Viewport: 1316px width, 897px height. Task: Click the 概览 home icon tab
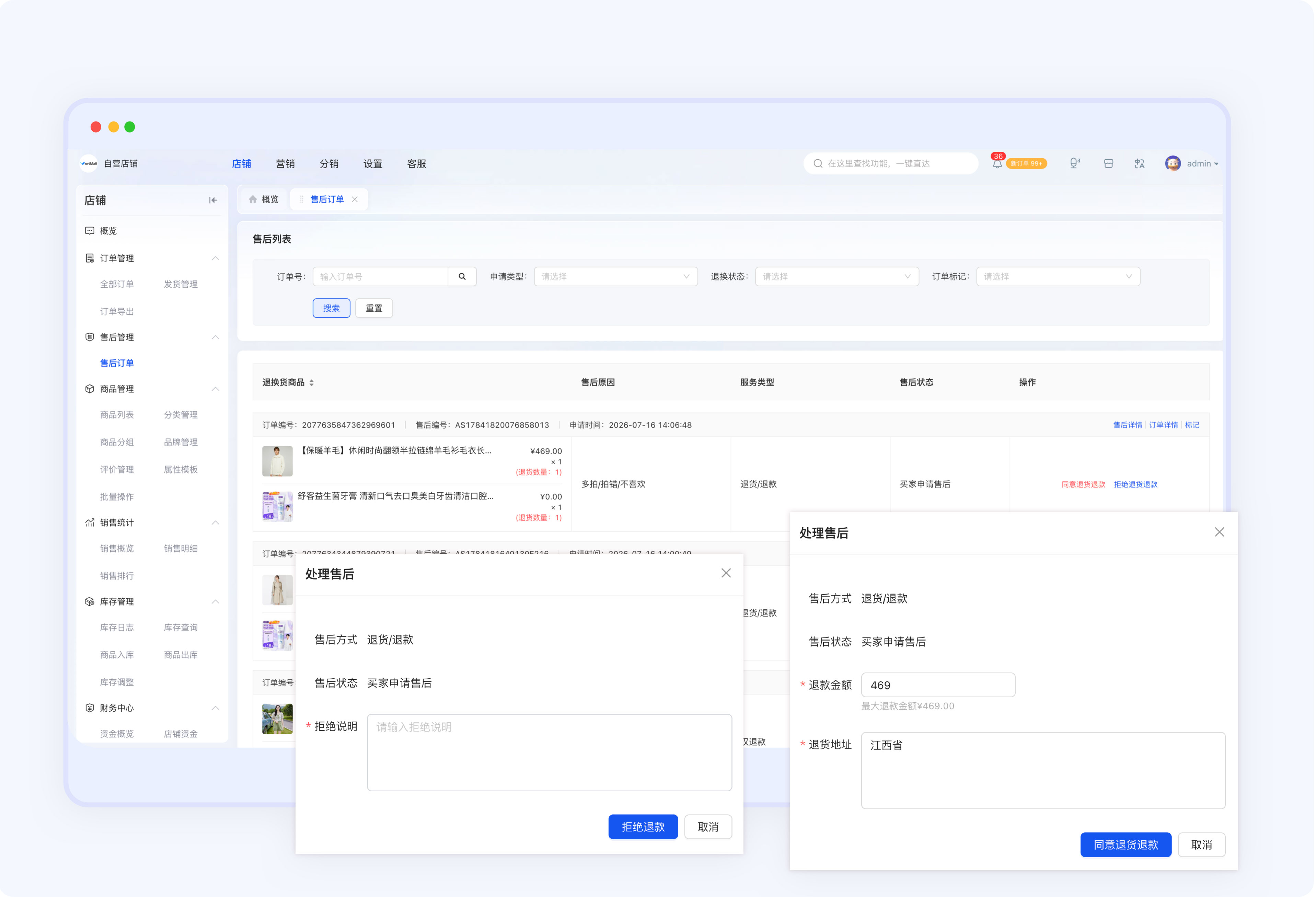coord(264,199)
